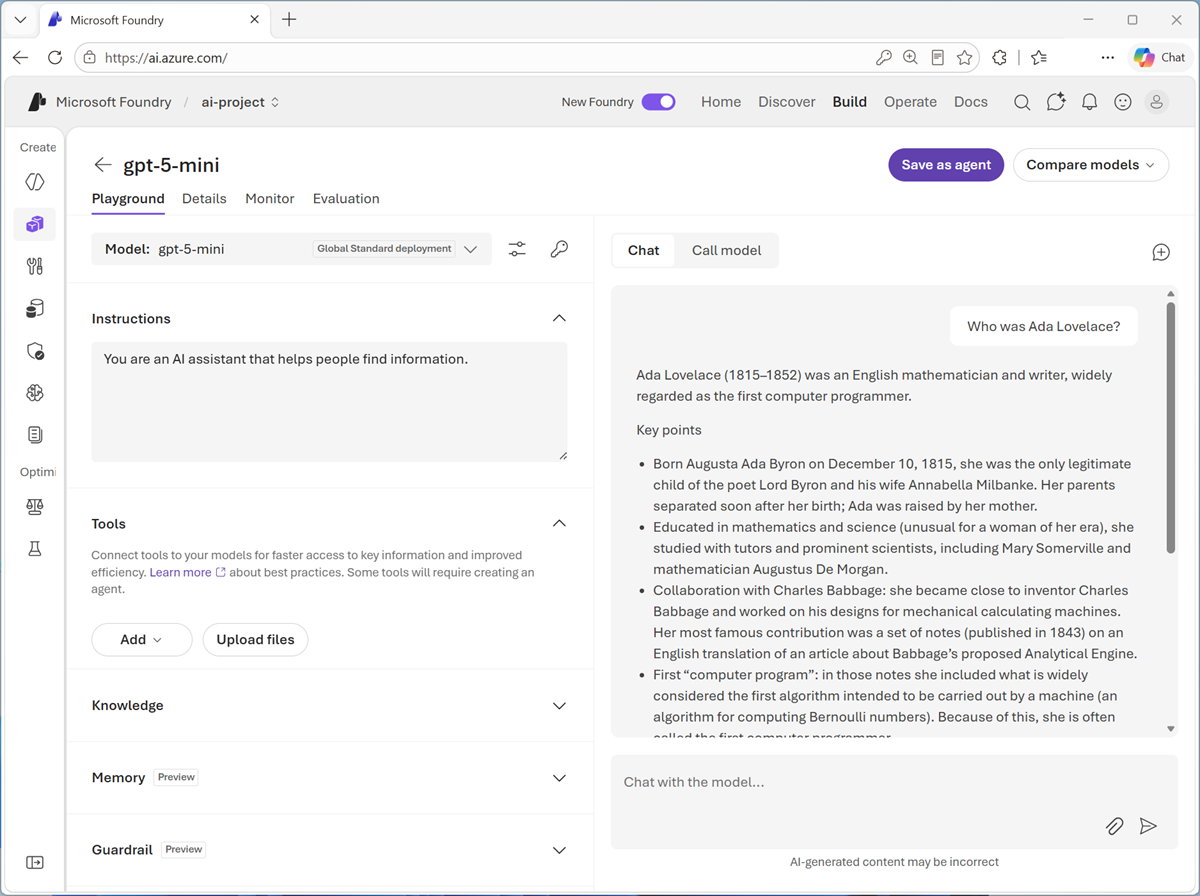Click the chat scrollbar thumb
Viewport: 1200px width, 896px height.
coord(1171,428)
